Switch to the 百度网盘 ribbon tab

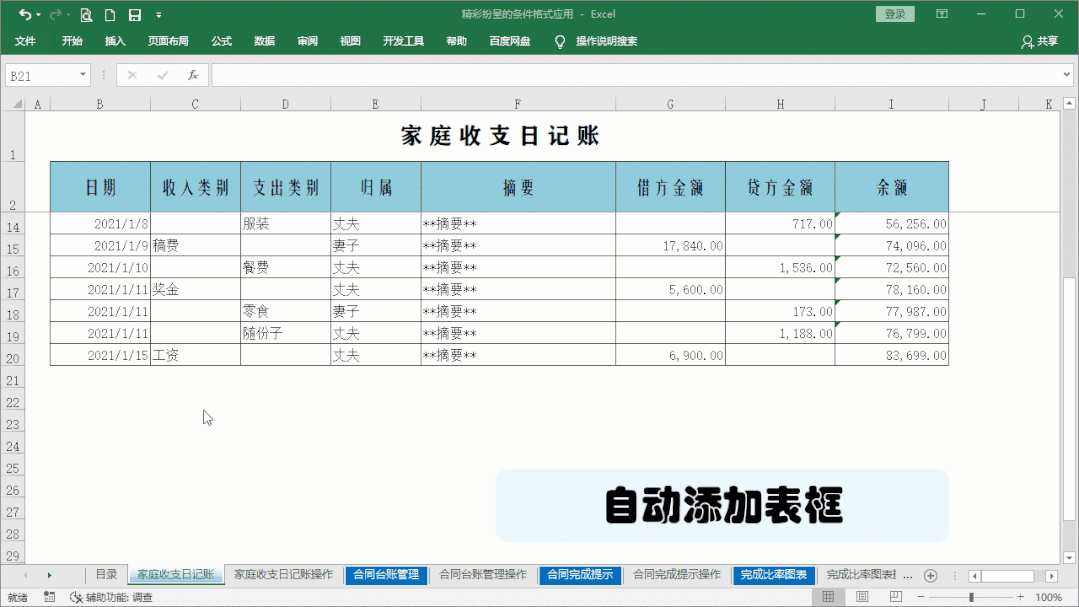(x=510, y=41)
